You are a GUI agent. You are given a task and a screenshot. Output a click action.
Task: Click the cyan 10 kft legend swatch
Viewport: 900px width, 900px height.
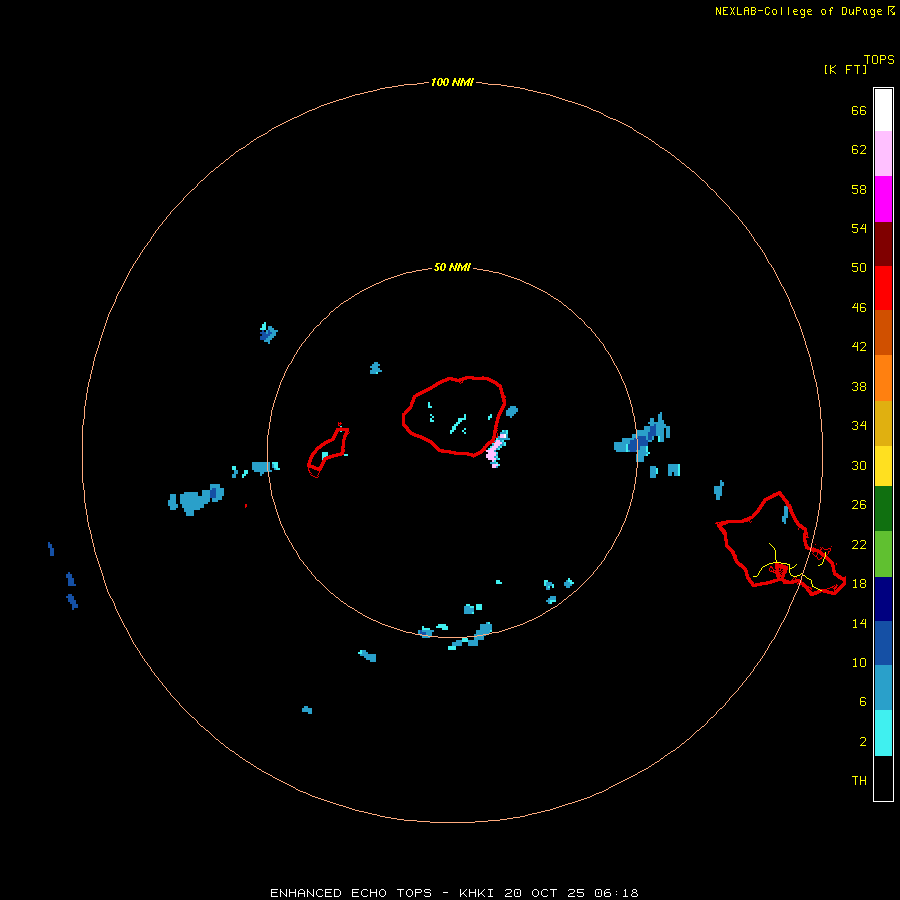883,732
